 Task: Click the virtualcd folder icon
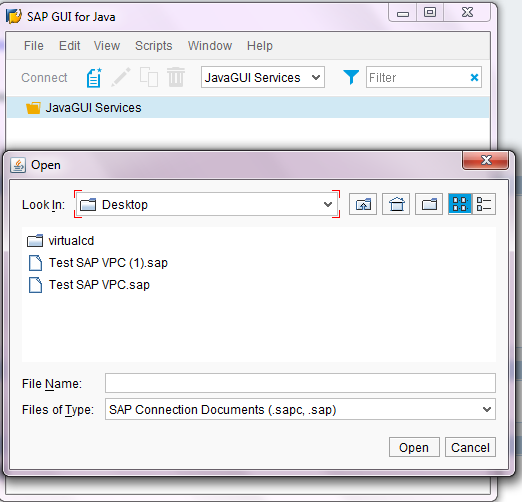pos(35,241)
